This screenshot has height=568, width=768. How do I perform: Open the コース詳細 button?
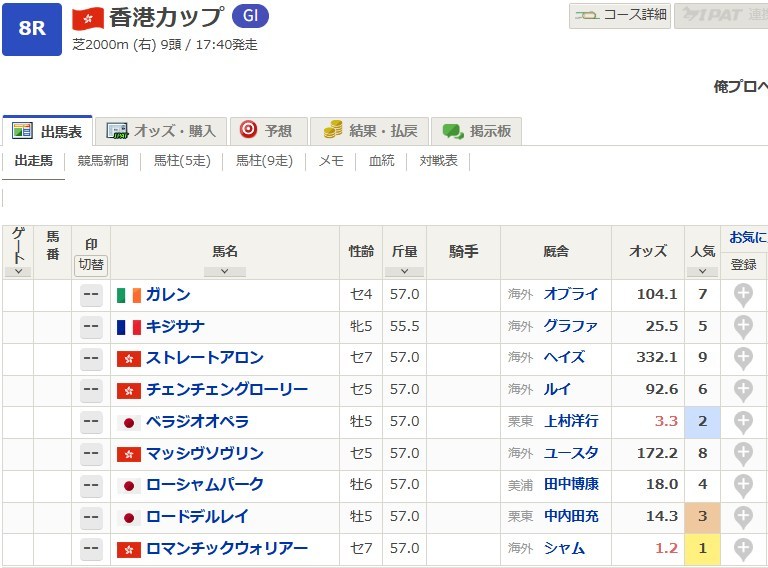[x=620, y=15]
